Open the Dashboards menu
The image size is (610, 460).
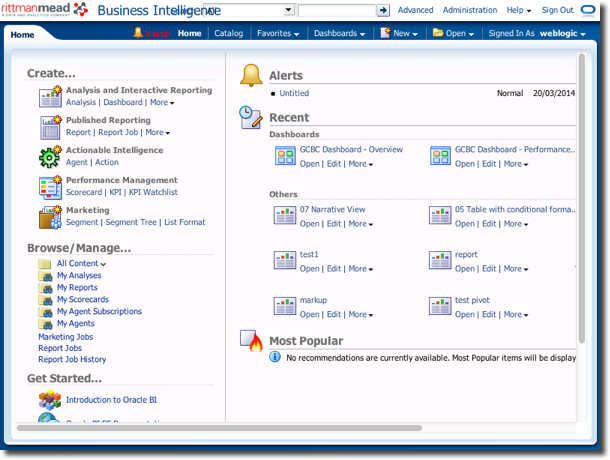(x=338, y=33)
